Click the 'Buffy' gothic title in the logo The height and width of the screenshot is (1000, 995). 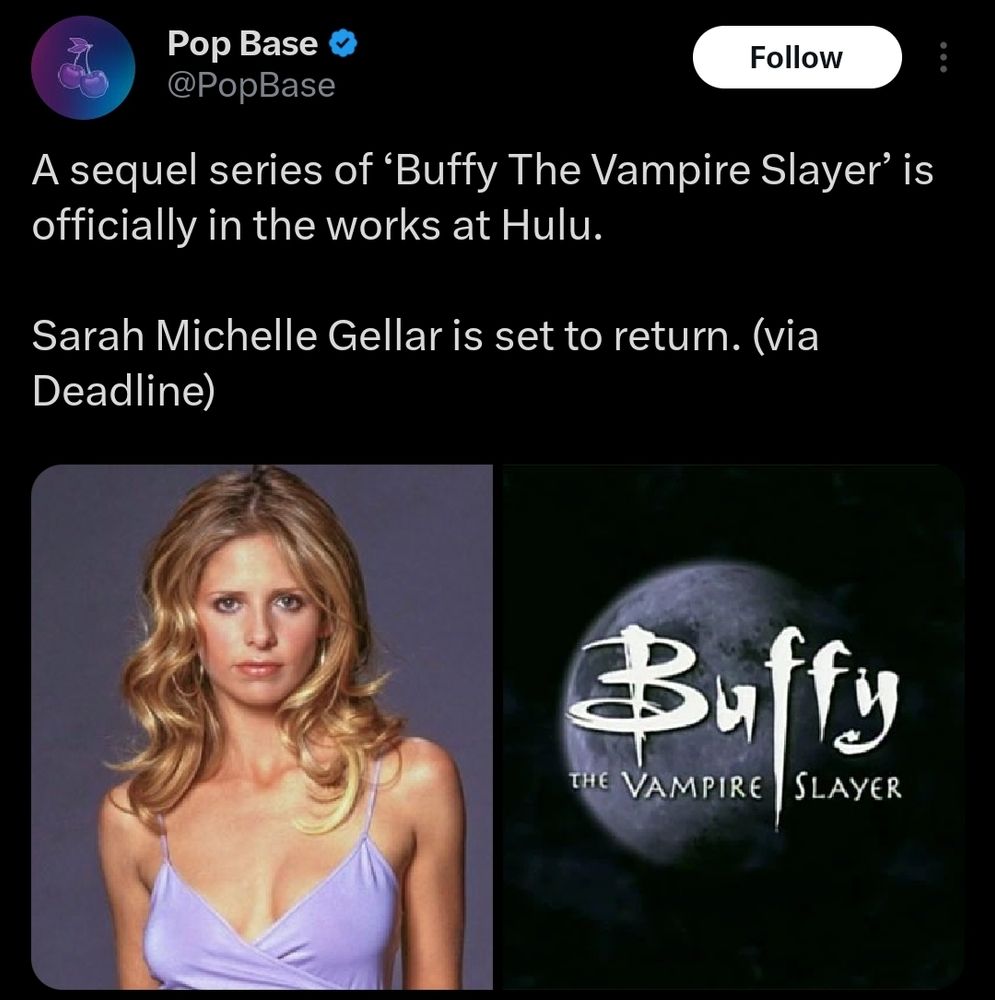point(732,694)
